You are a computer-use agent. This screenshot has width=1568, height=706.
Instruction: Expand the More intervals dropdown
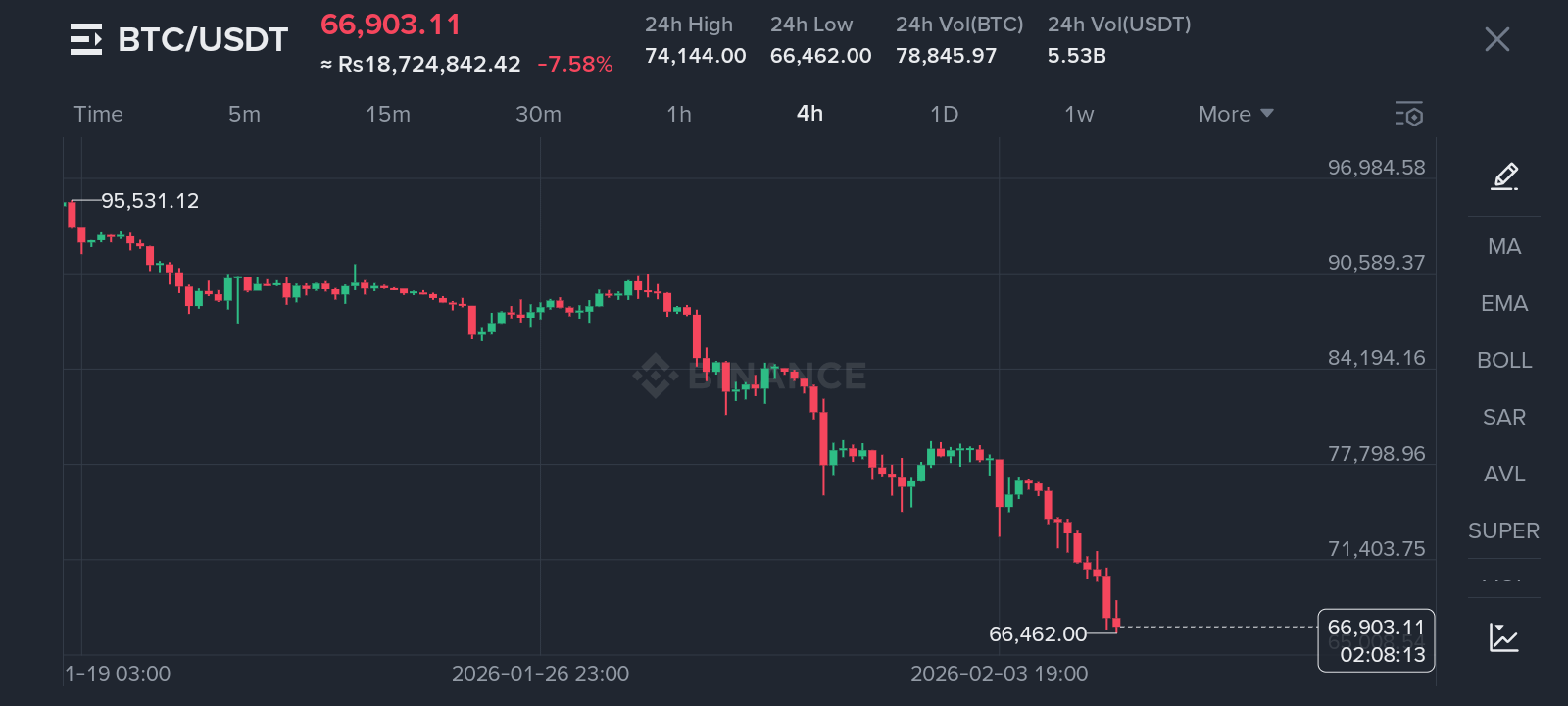1236,115
